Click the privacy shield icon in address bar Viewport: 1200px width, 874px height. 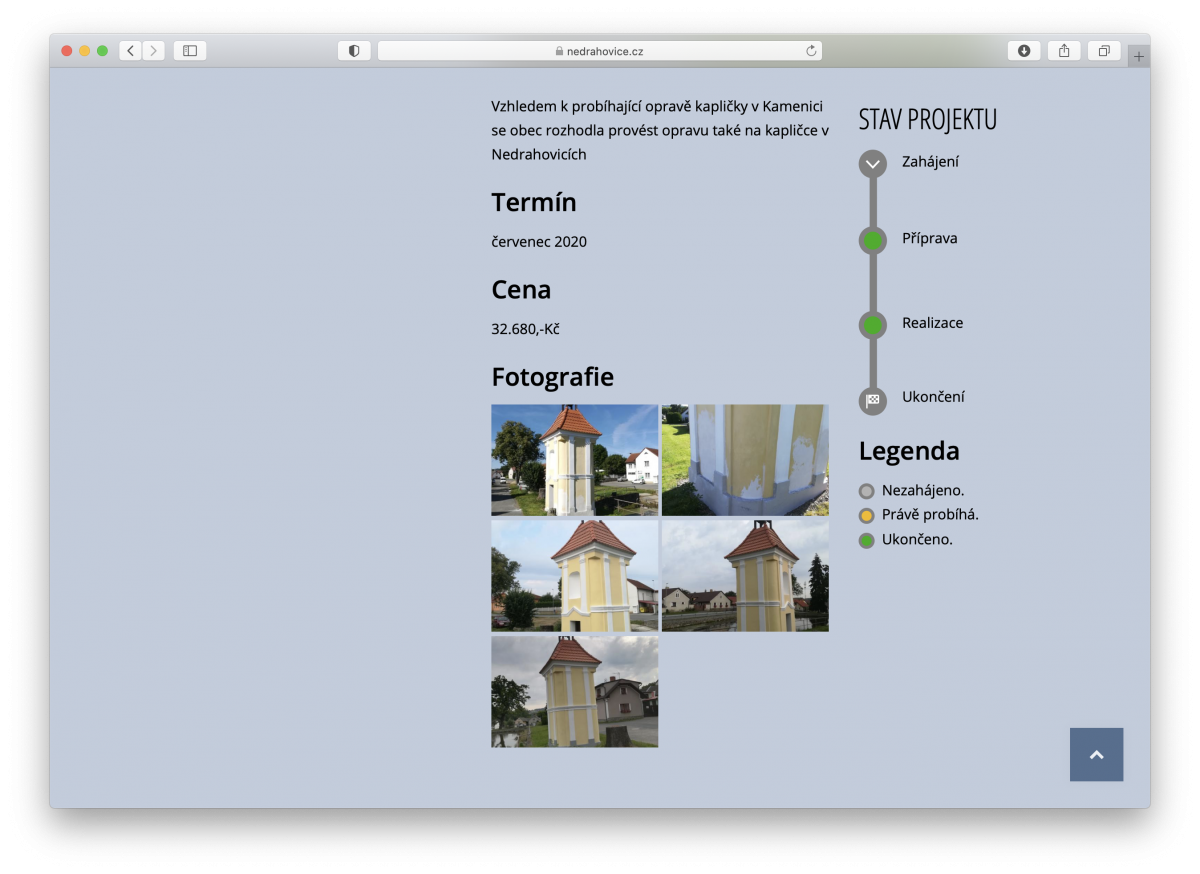tap(354, 50)
